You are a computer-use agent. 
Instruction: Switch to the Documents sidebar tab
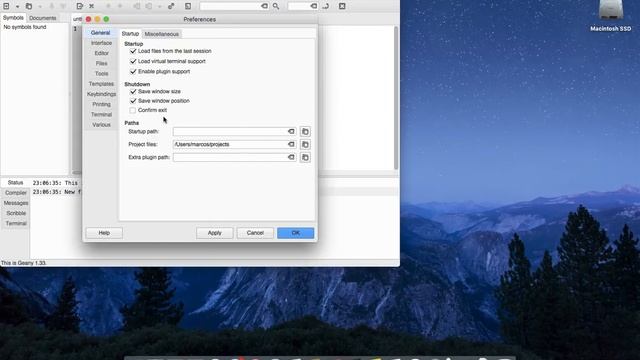tap(42, 18)
